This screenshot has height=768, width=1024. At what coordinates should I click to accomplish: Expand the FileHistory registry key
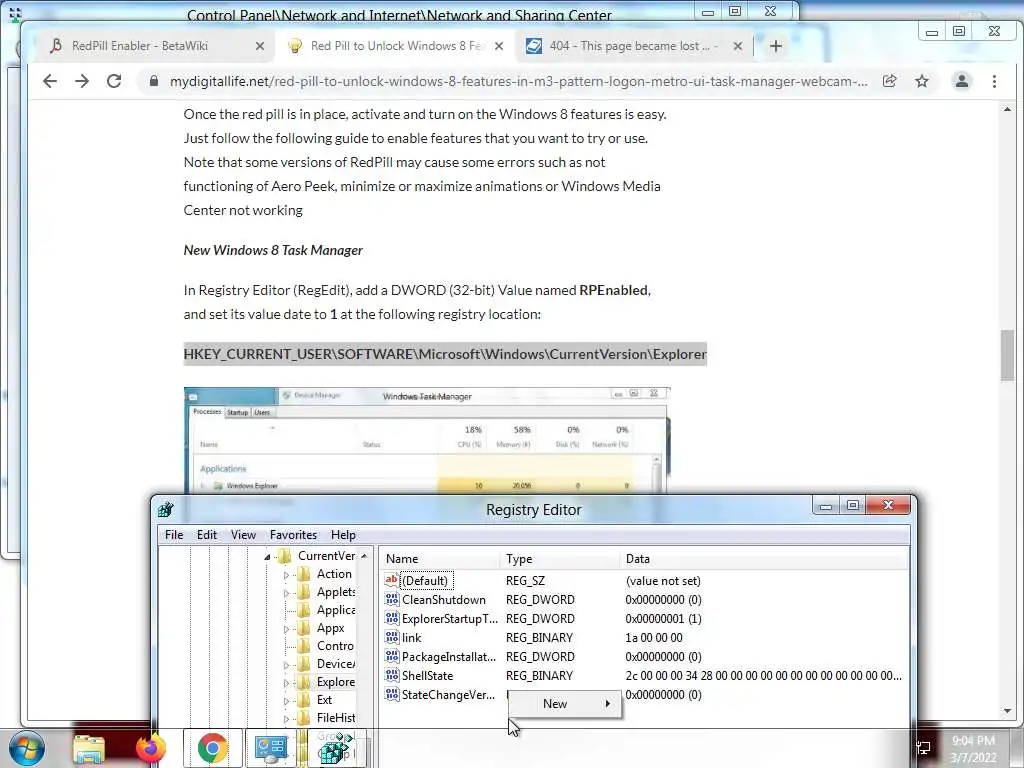(286, 719)
